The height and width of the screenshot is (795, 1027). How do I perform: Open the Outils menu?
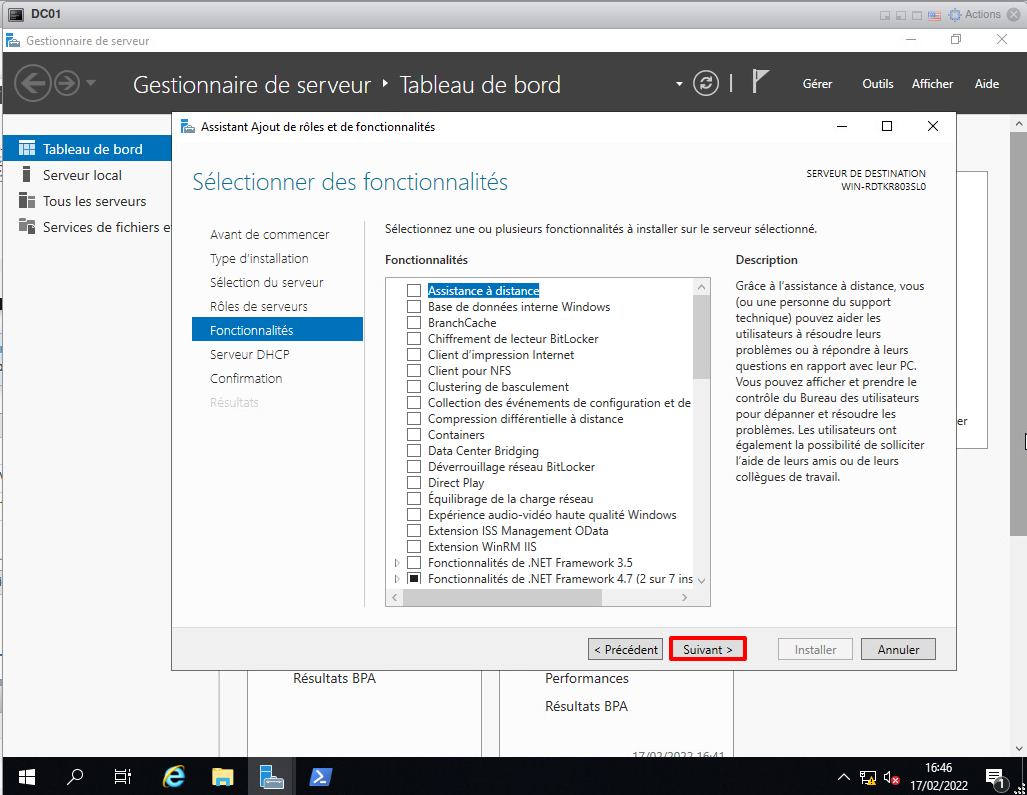pyautogui.click(x=877, y=84)
